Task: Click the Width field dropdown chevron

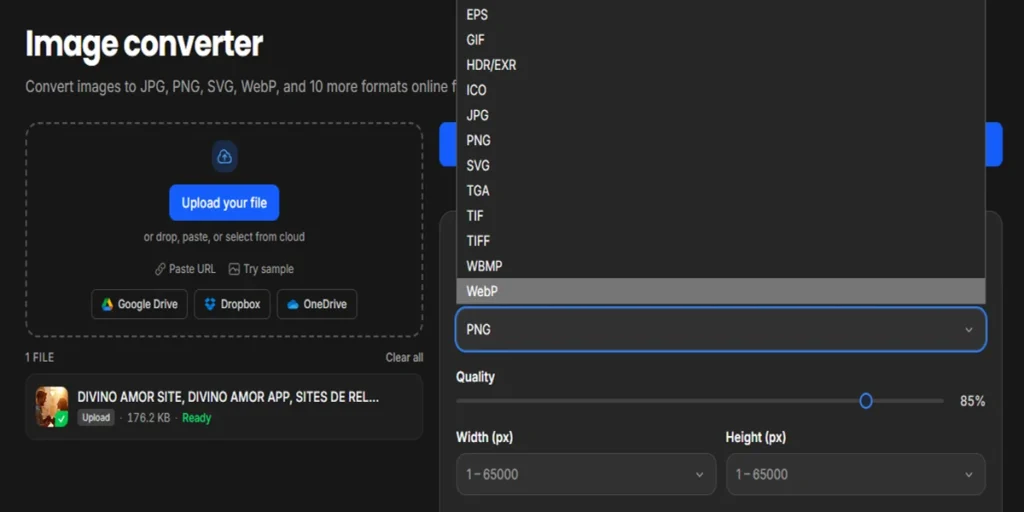Action: coord(699,475)
